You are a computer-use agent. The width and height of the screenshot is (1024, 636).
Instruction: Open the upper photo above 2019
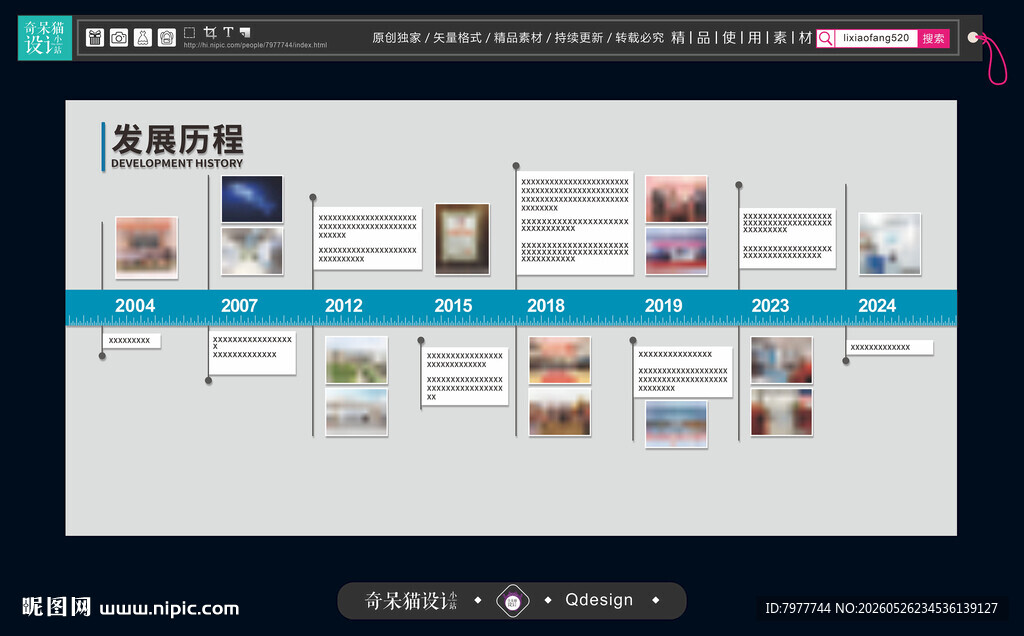pos(676,199)
